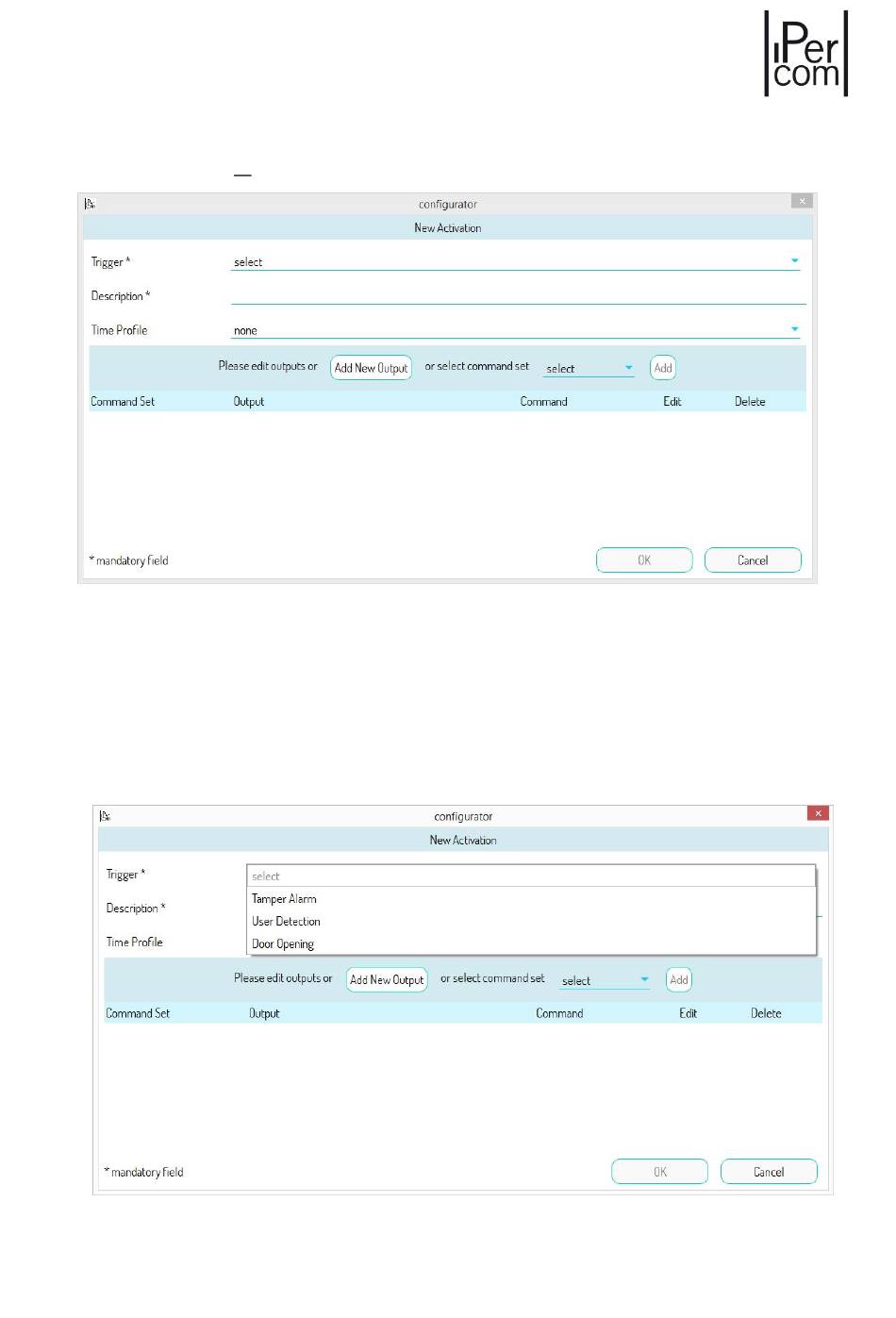Click the Add button in the closed-trigger dialog
This screenshot has height=1318, width=896.
(663, 368)
